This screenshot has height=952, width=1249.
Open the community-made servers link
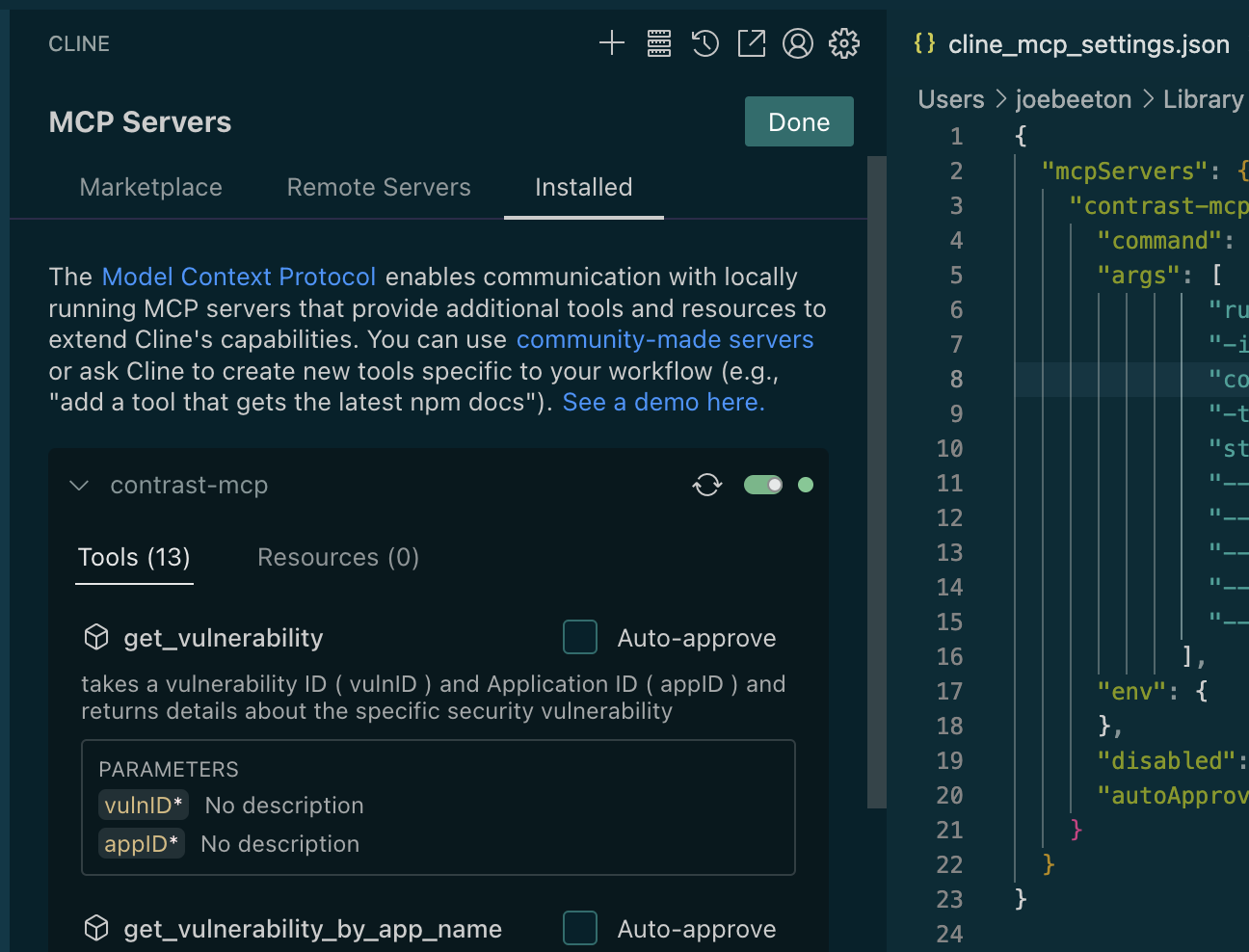(x=665, y=339)
